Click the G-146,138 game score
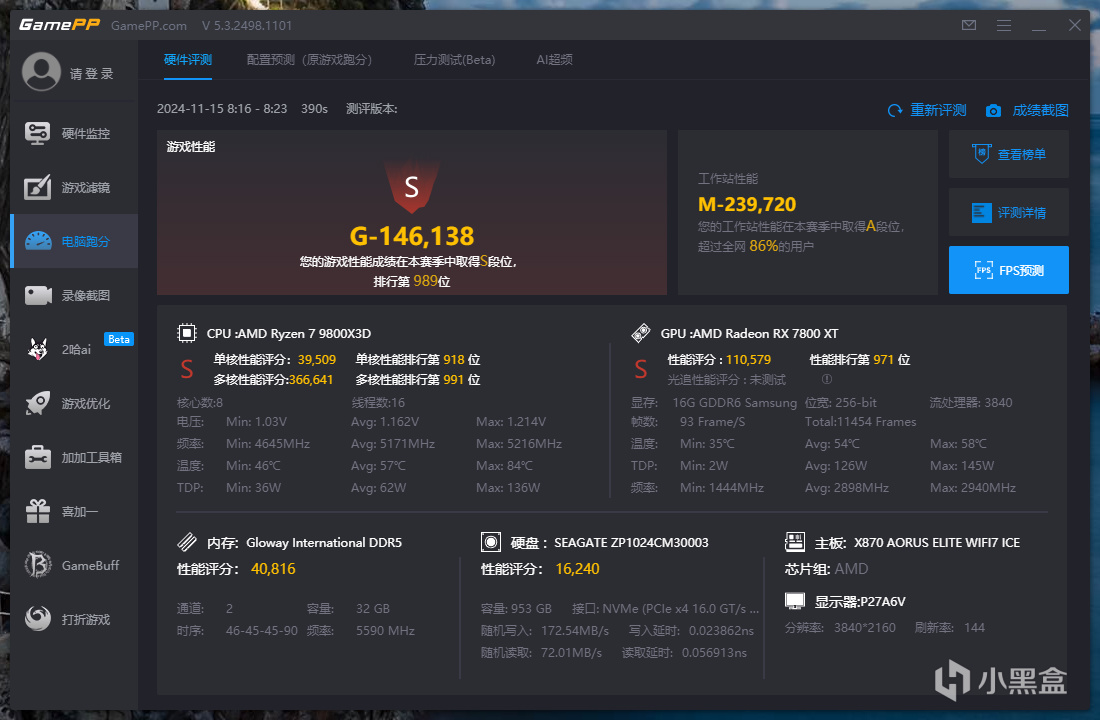Image resolution: width=1100 pixels, height=720 pixels. [412, 236]
